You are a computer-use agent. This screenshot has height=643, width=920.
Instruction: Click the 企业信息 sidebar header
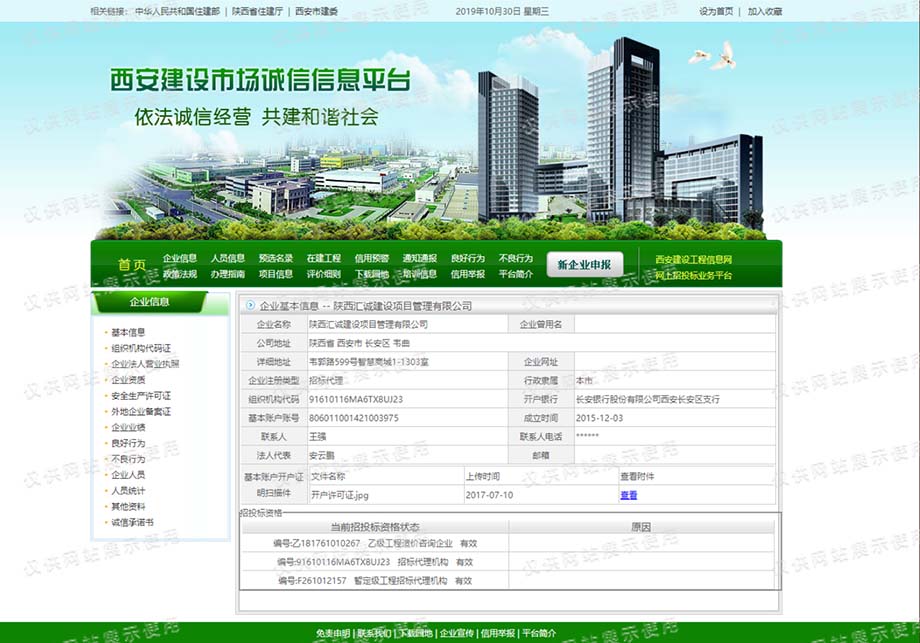click(149, 302)
